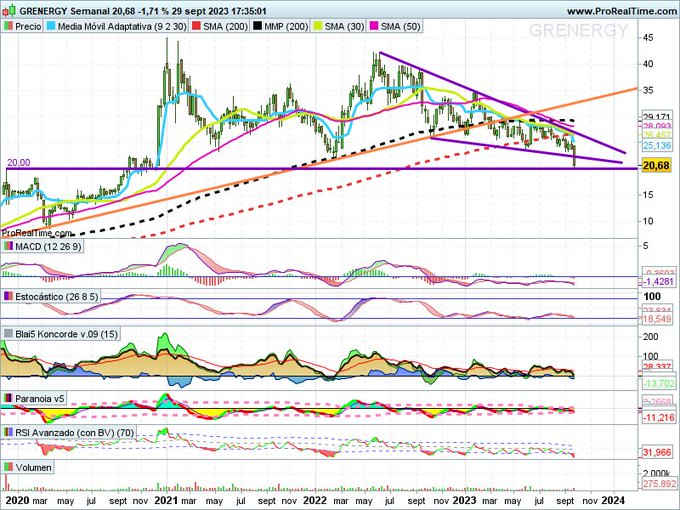Image resolution: width=680 pixels, height=510 pixels.
Task: Click the yellow SMA (30) swatch
Action: pyautogui.click(x=318, y=26)
